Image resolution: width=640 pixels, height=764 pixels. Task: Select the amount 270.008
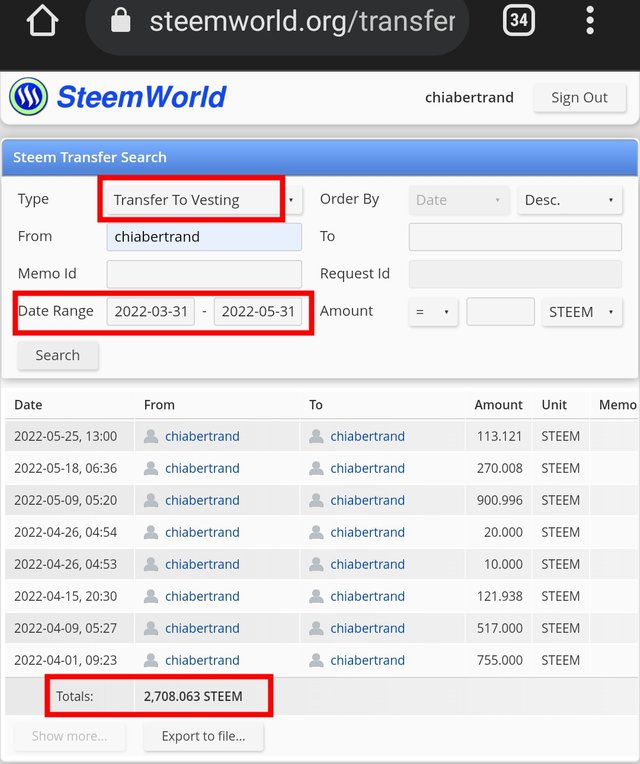tap(499, 468)
